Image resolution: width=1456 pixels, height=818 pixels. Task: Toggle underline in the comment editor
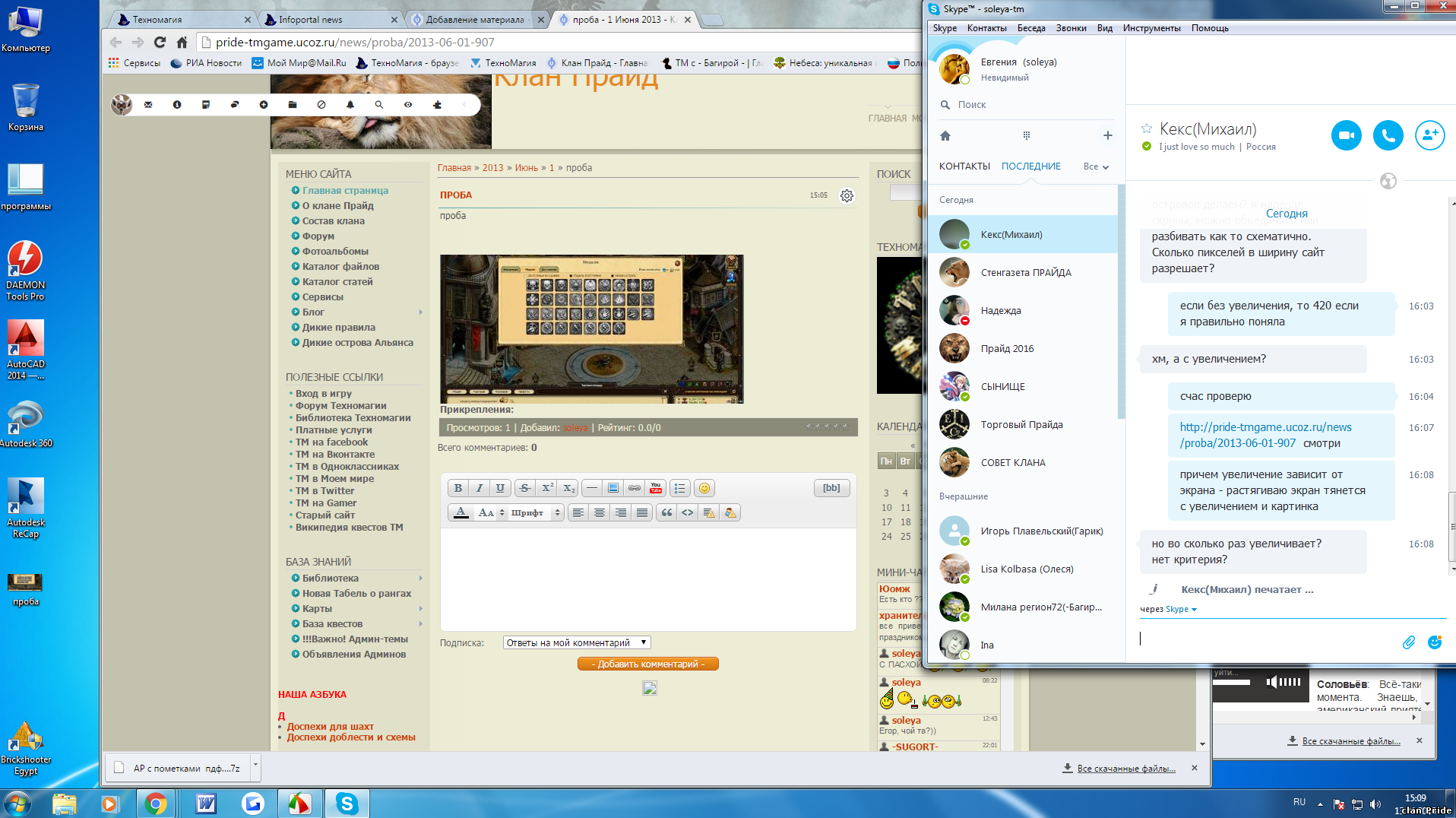pyautogui.click(x=499, y=488)
